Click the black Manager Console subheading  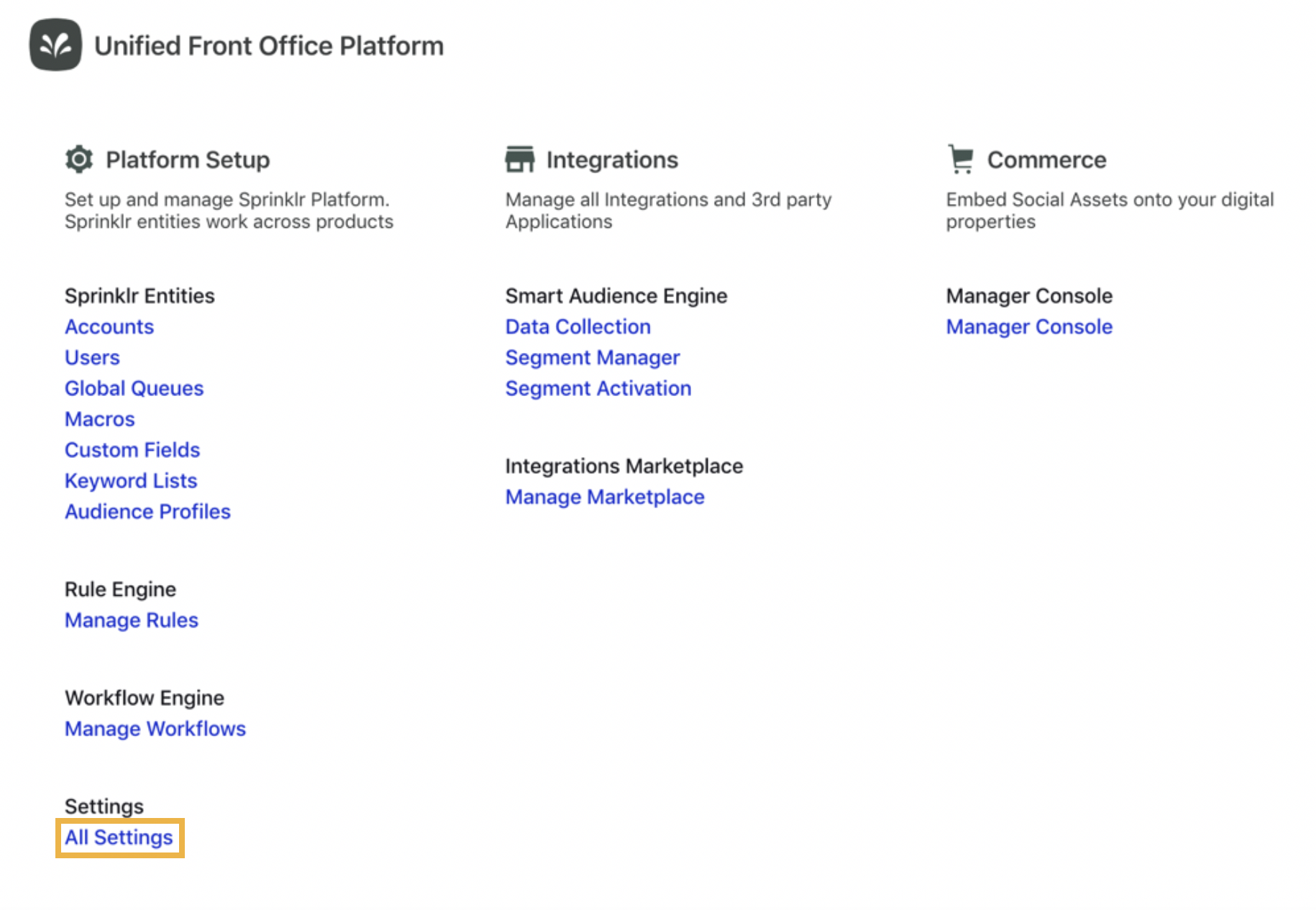[1029, 295]
